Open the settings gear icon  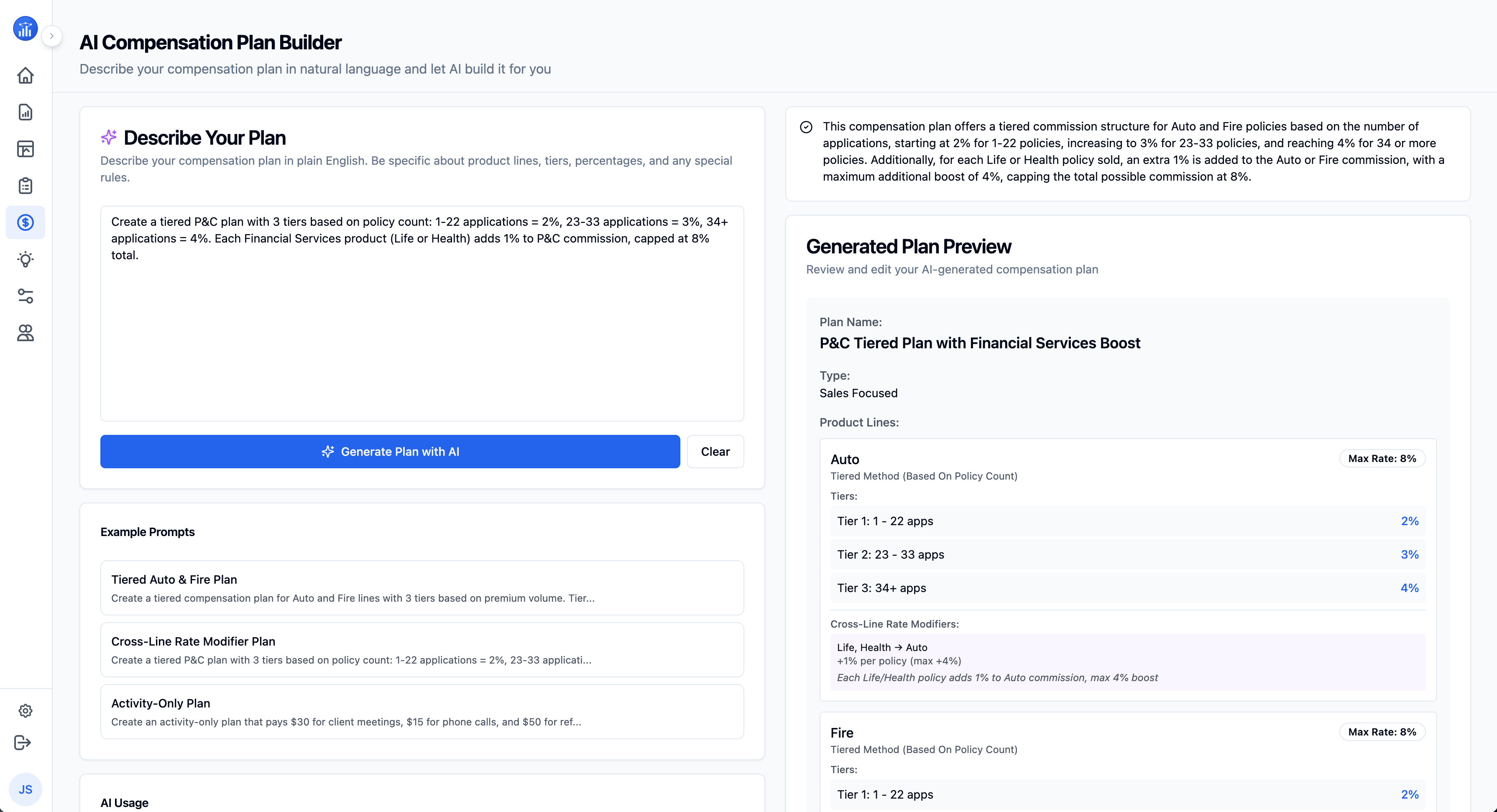pos(25,710)
